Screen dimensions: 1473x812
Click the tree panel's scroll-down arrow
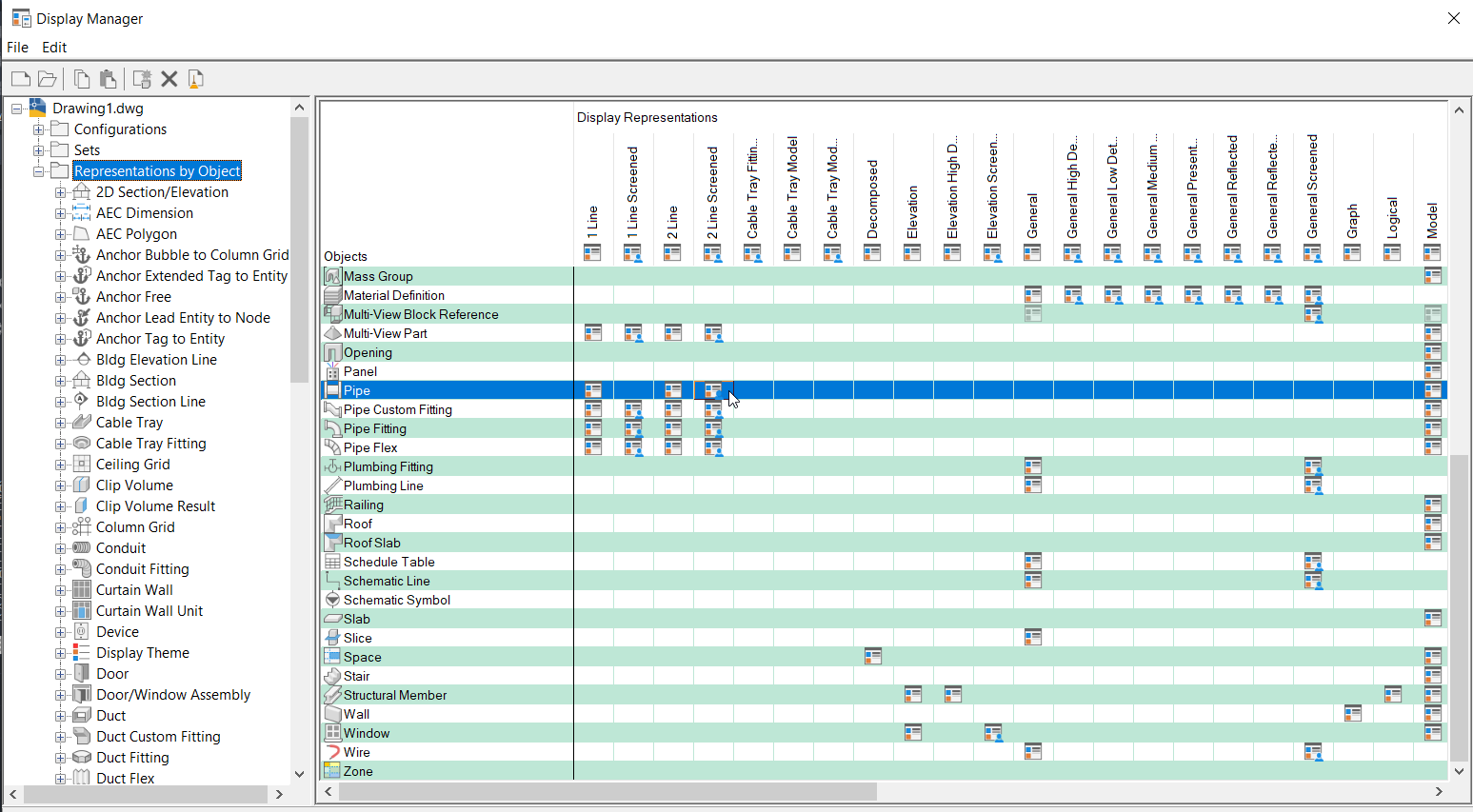[300, 774]
